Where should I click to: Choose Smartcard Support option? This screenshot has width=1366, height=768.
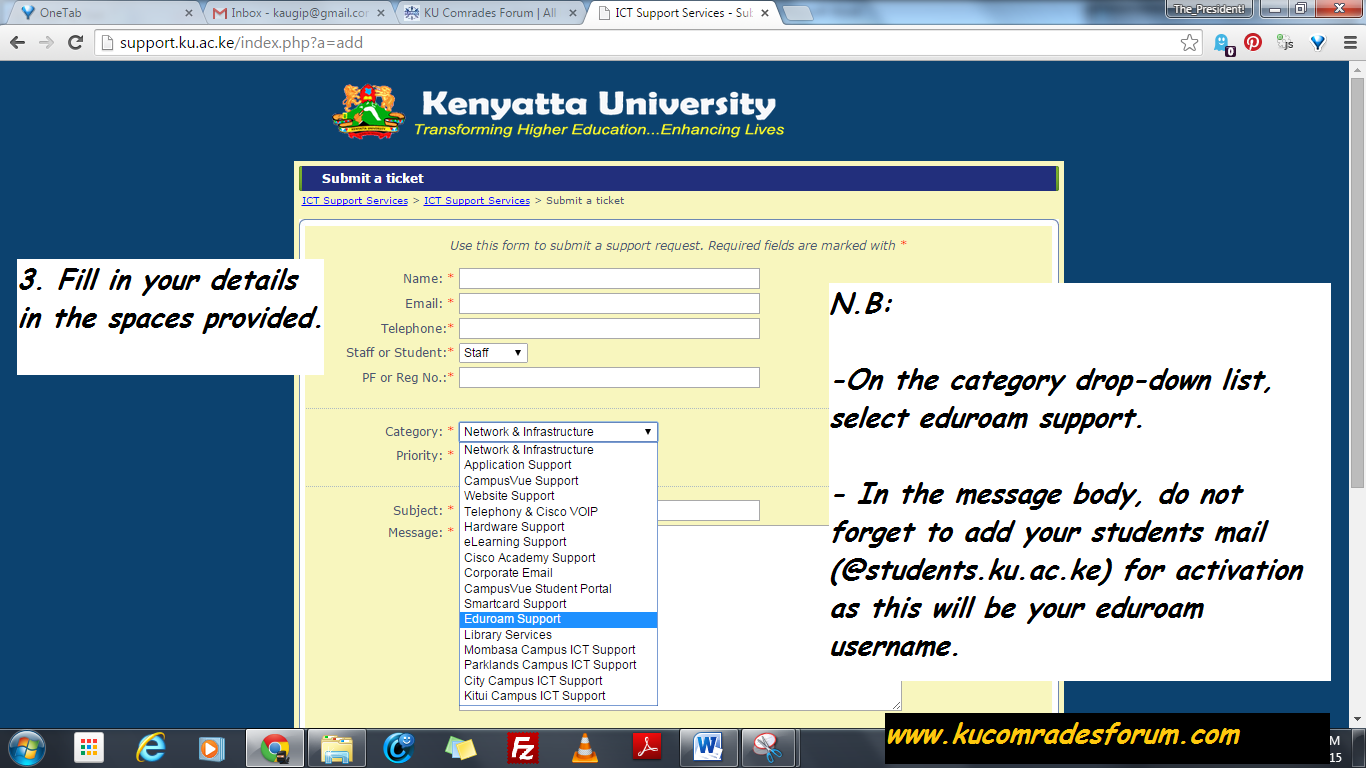[x=558, y=604]
